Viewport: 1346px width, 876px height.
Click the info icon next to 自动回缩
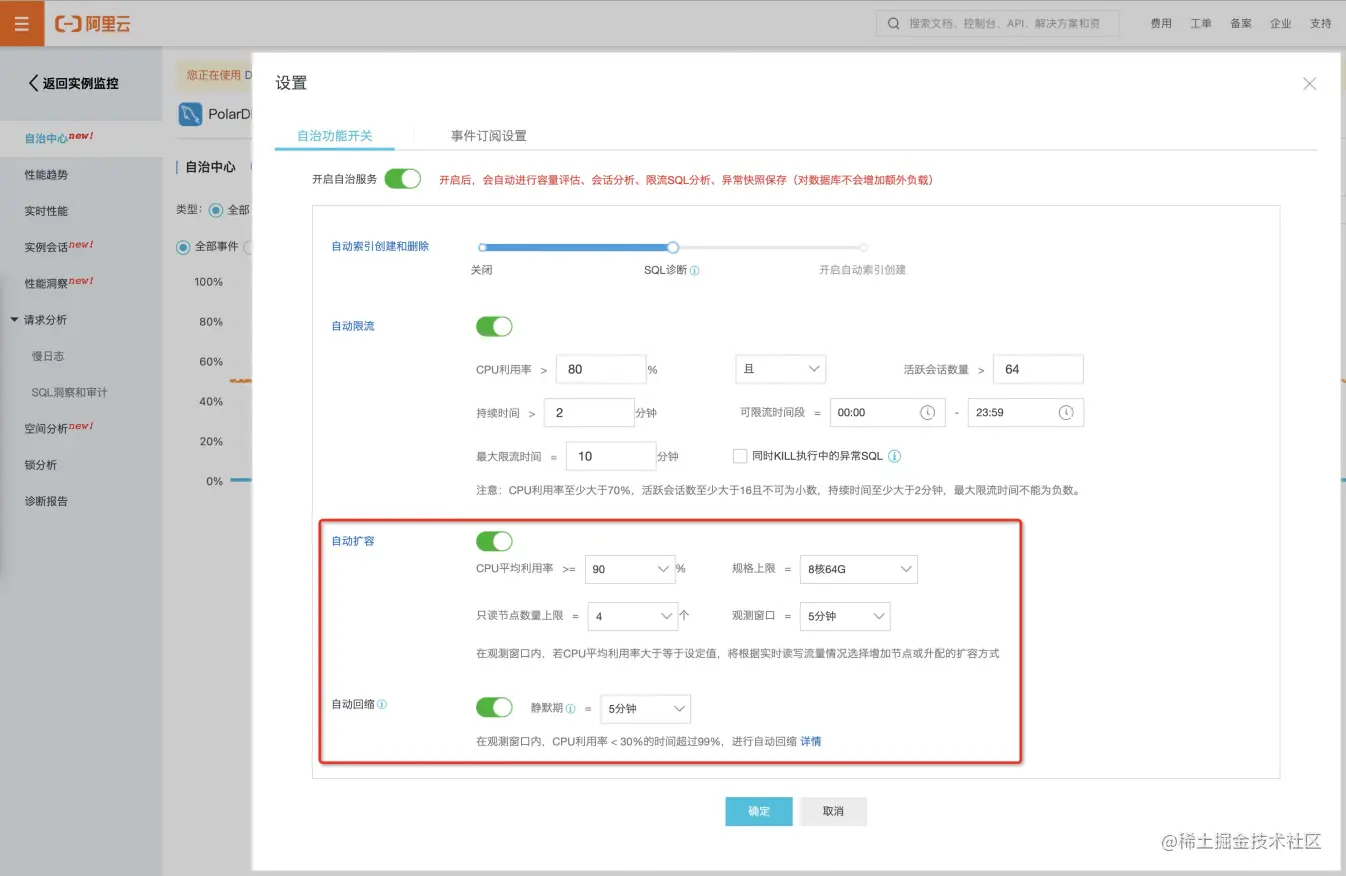pos(382,704)
